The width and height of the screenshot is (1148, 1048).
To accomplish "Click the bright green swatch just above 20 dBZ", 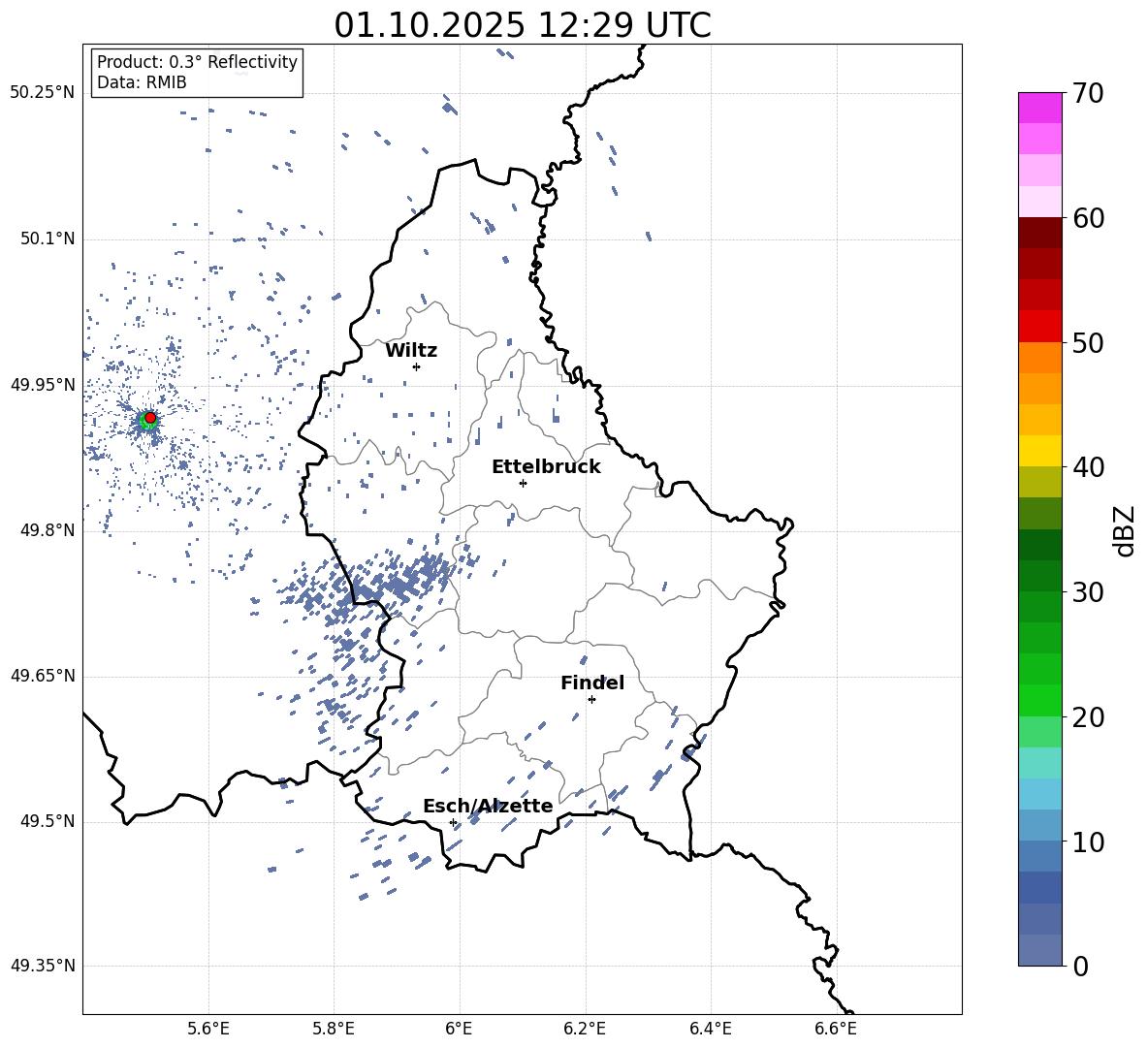I will coord(1039,700).
